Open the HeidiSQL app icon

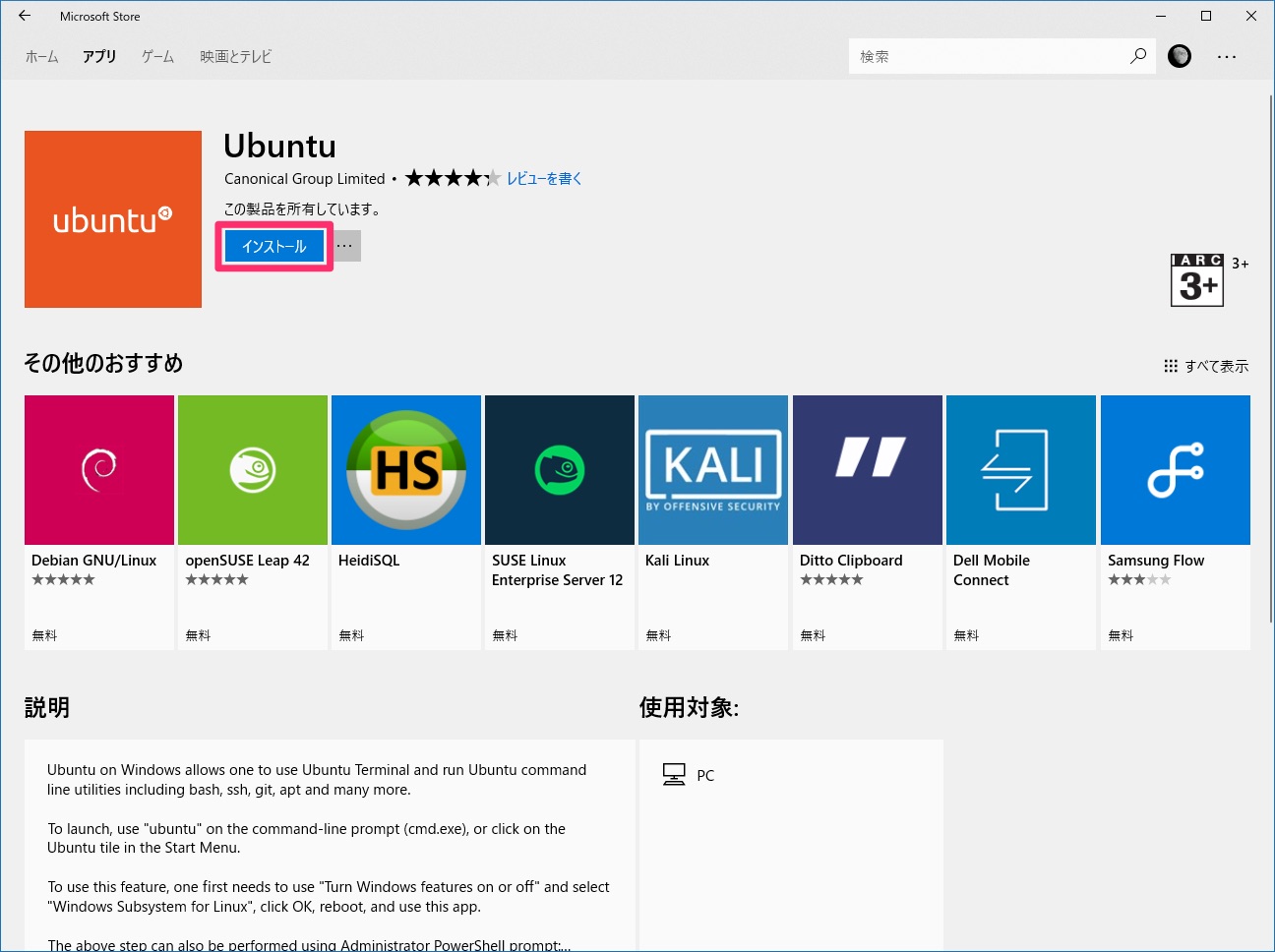pyautogui.click(x=406, y=470)
